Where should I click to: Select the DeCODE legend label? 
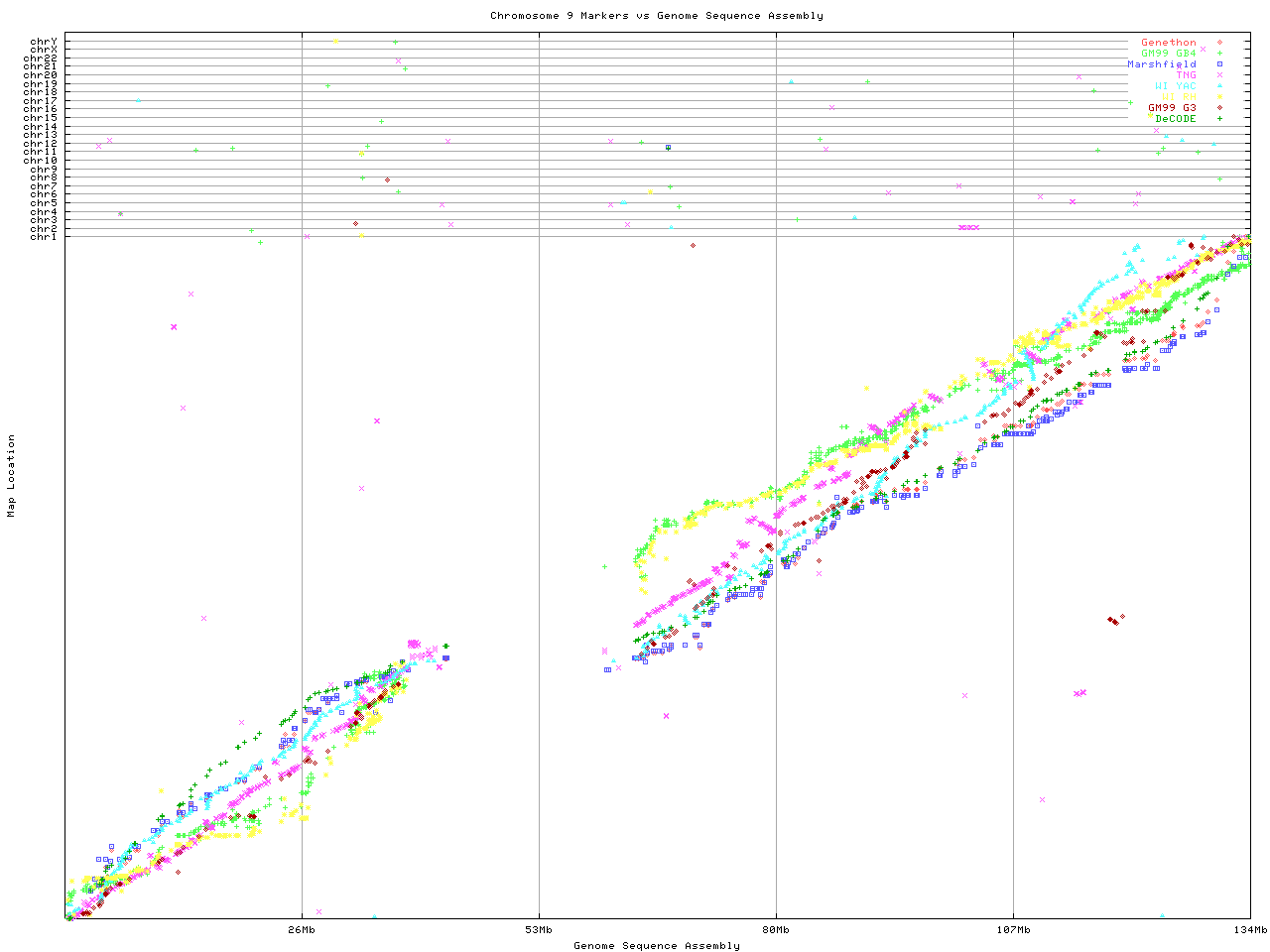(x=1176, y=119)
